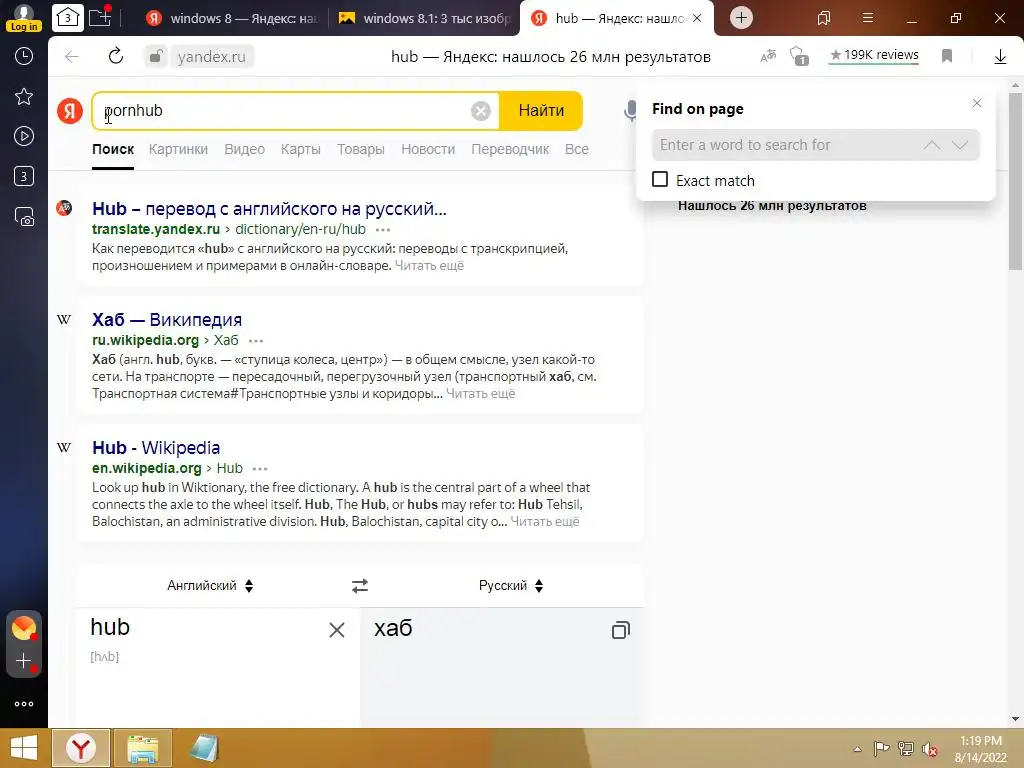Open bookmarks star in left sidebar
Screen dimensions: 1024x768
[x=24, y=97]
